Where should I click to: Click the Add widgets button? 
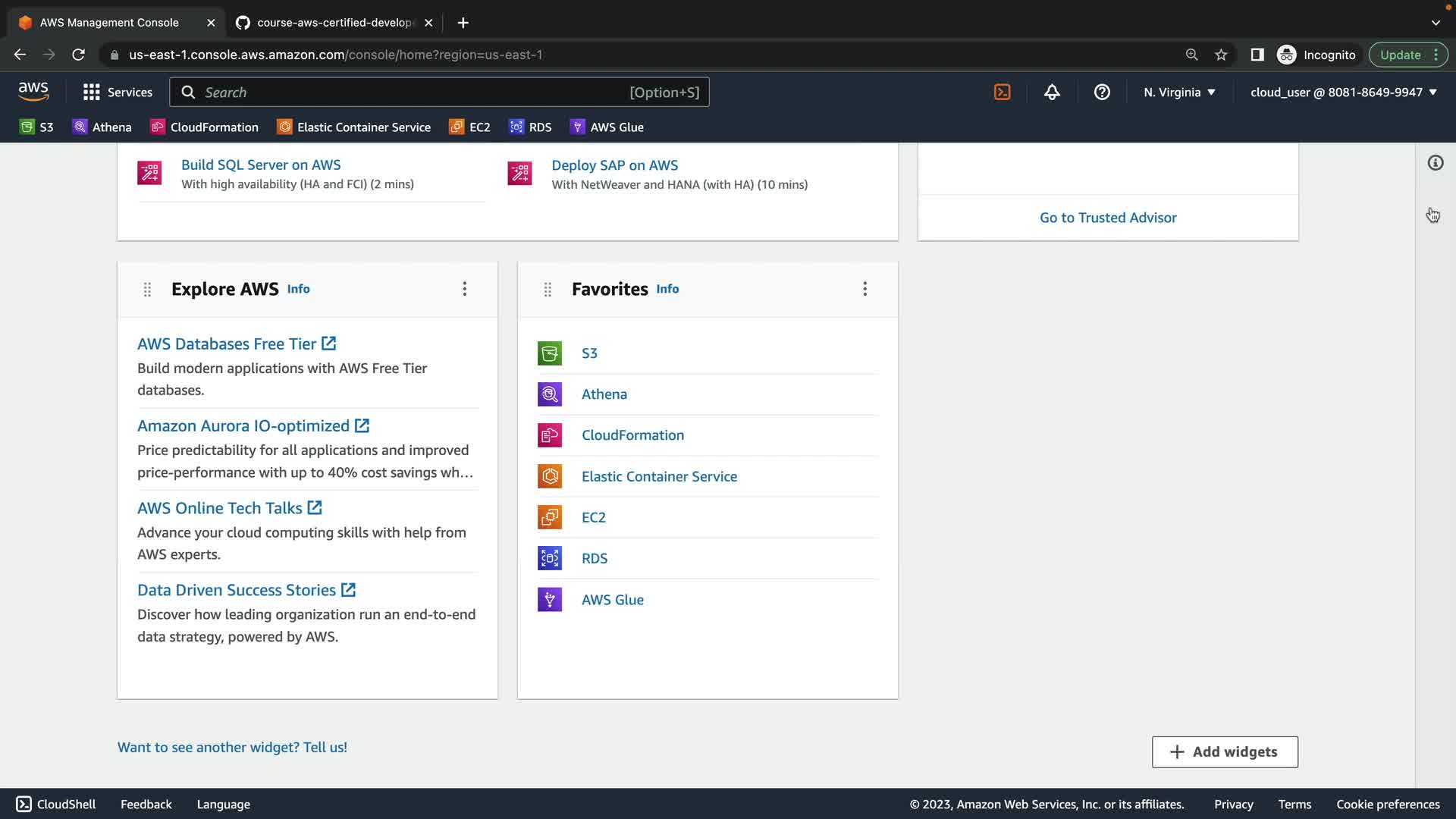tap(1225, 752)
